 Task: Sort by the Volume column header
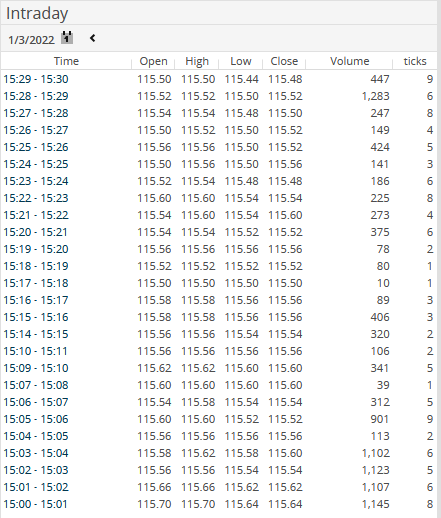click(349, 61)
